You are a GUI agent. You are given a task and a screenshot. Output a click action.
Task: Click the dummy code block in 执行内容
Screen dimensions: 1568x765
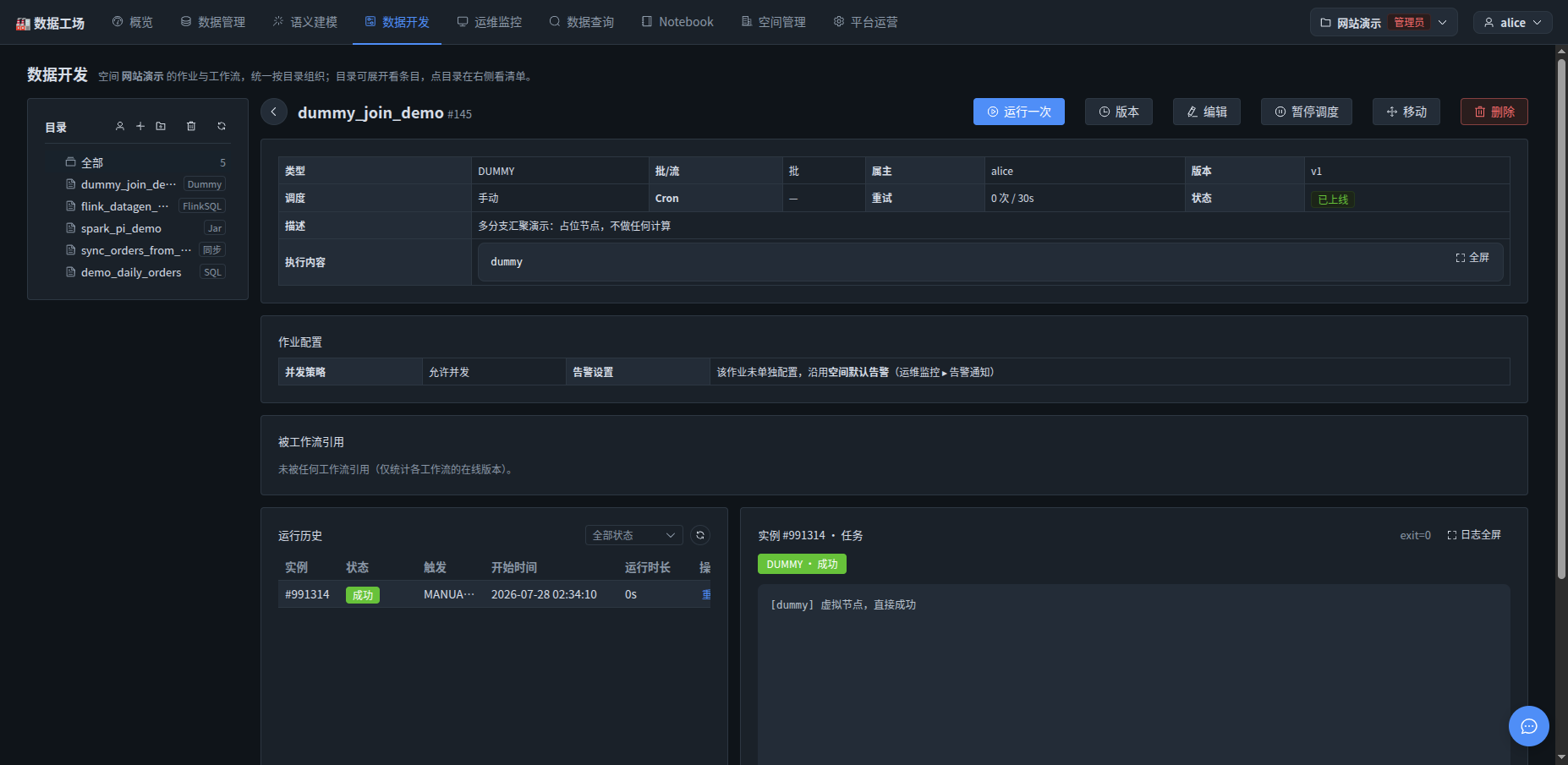coord(990,262)
